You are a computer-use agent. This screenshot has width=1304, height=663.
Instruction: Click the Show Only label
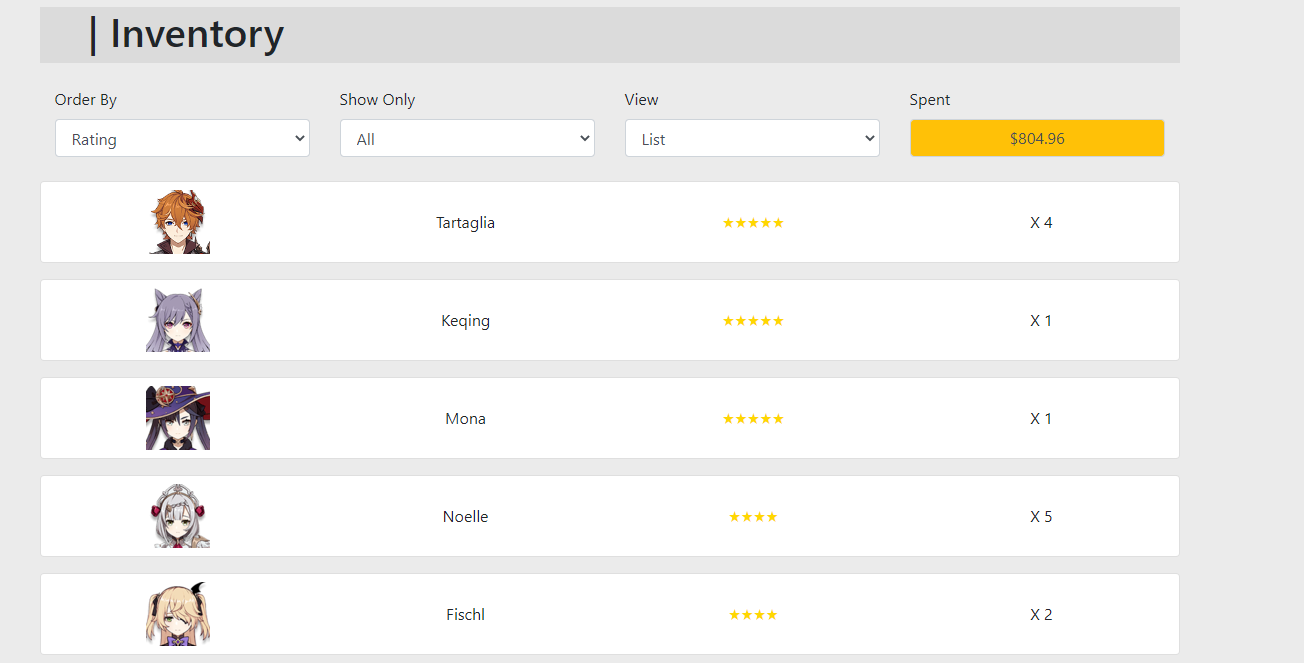(x=377, y=100)
